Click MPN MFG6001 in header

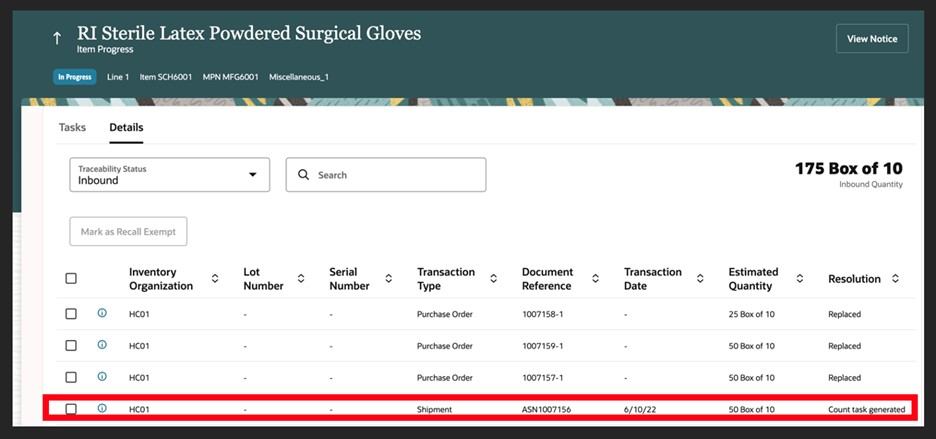[x=230, y=77]
